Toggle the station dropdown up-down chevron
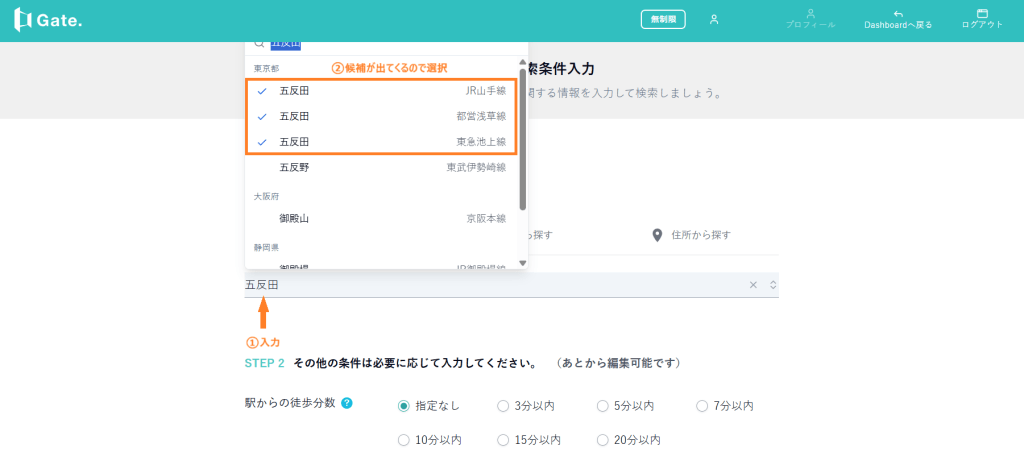Image resolution: width=1024 pixels, height=465 pixels. (x=771, y=285)
